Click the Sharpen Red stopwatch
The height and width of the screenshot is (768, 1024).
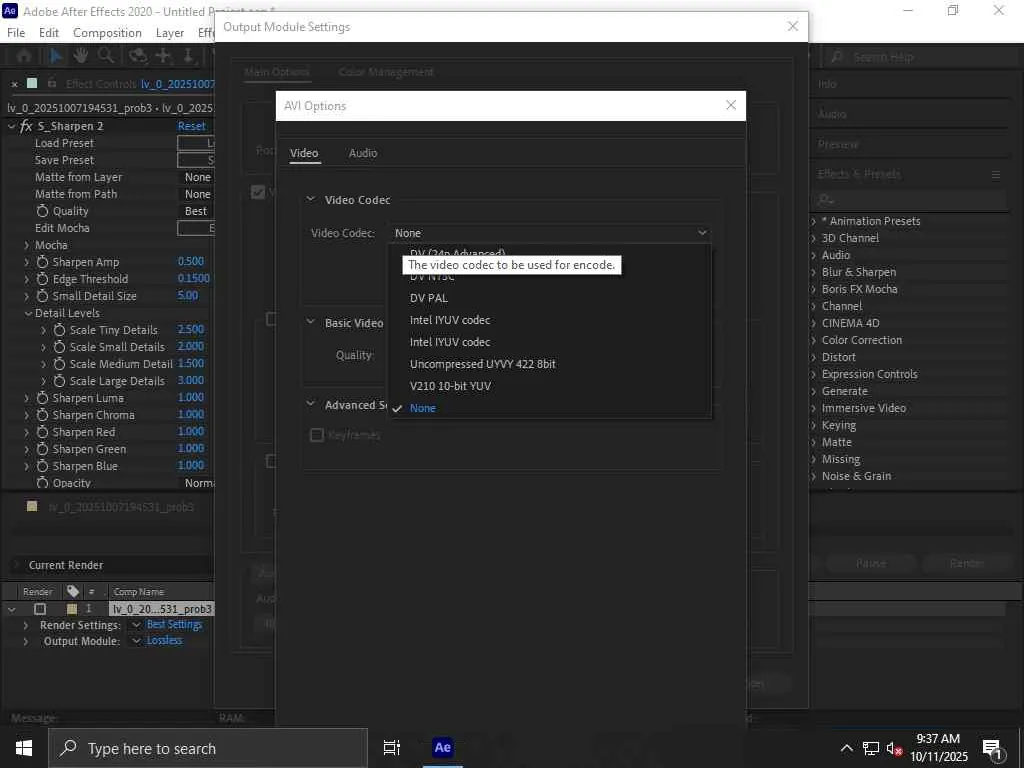(42, 432)
